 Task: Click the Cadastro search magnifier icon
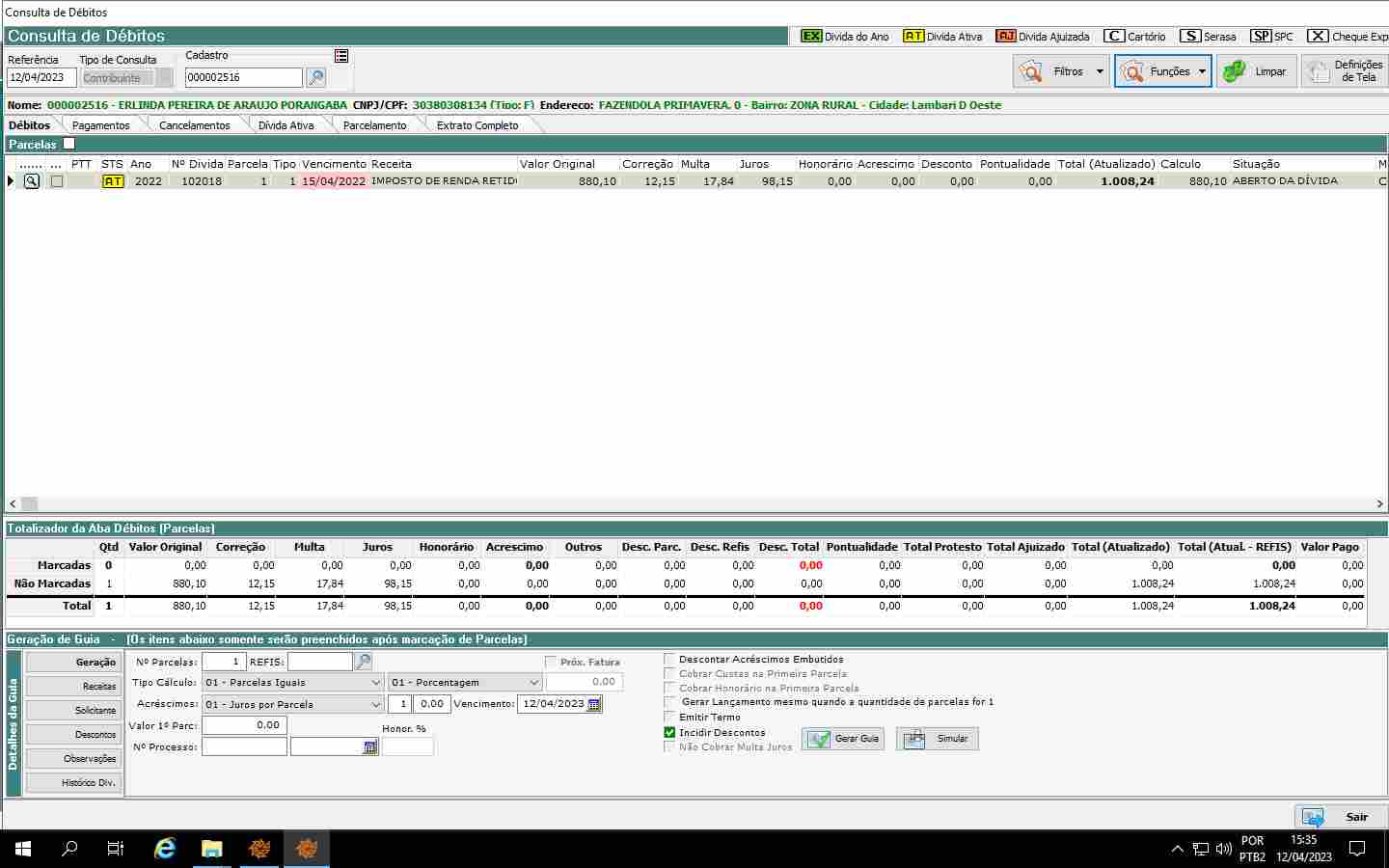point(315,77)
